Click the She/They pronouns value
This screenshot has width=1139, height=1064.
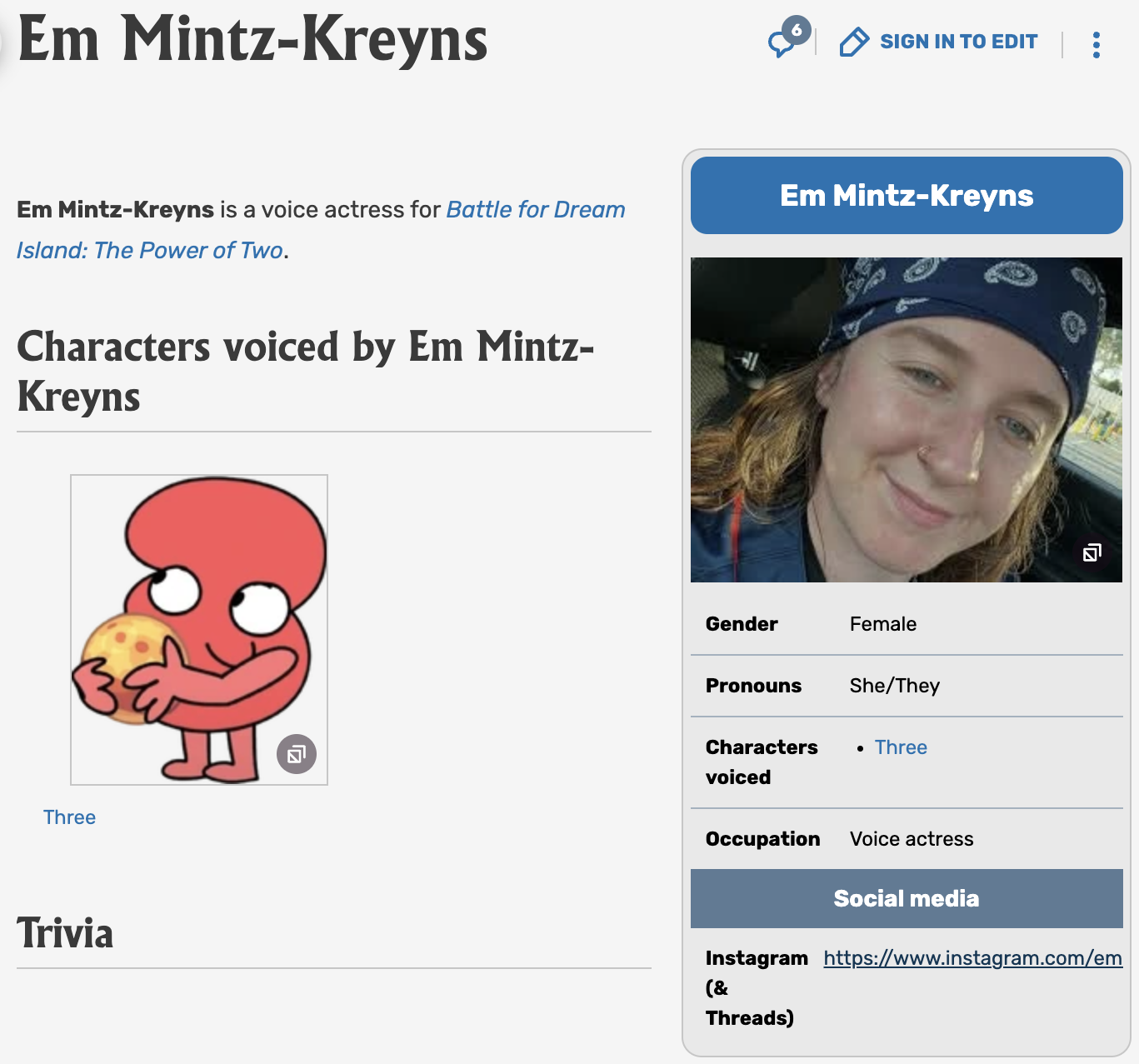[x=895, y=686]
